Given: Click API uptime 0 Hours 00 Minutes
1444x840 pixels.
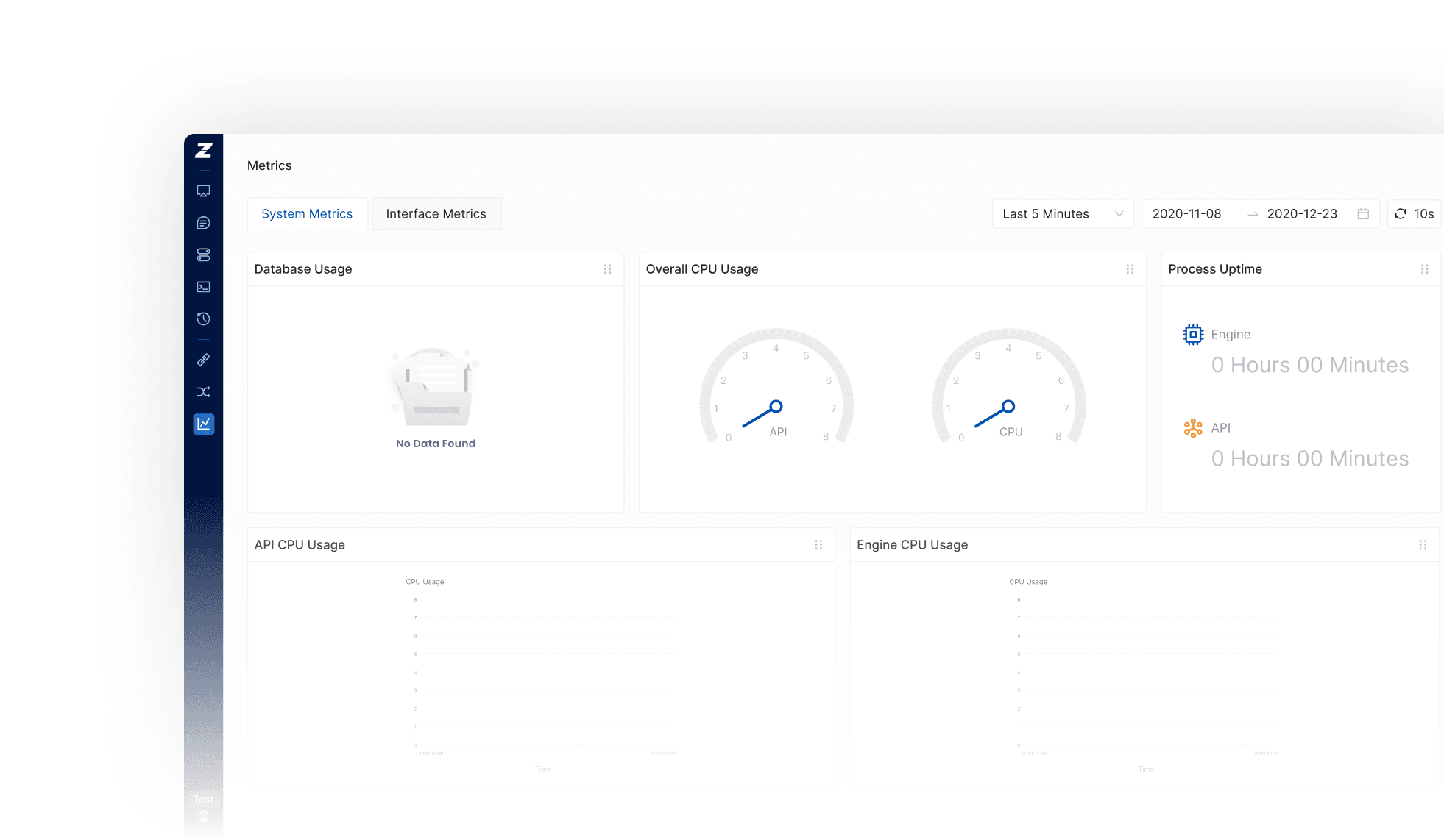Looking at the screenshot, I should (x=1310, y=458).
